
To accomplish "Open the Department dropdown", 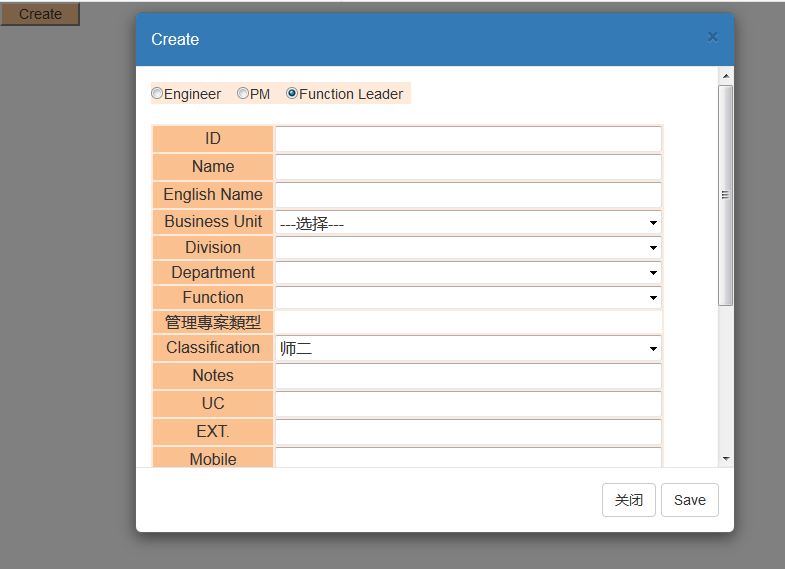I will point(468,273).
